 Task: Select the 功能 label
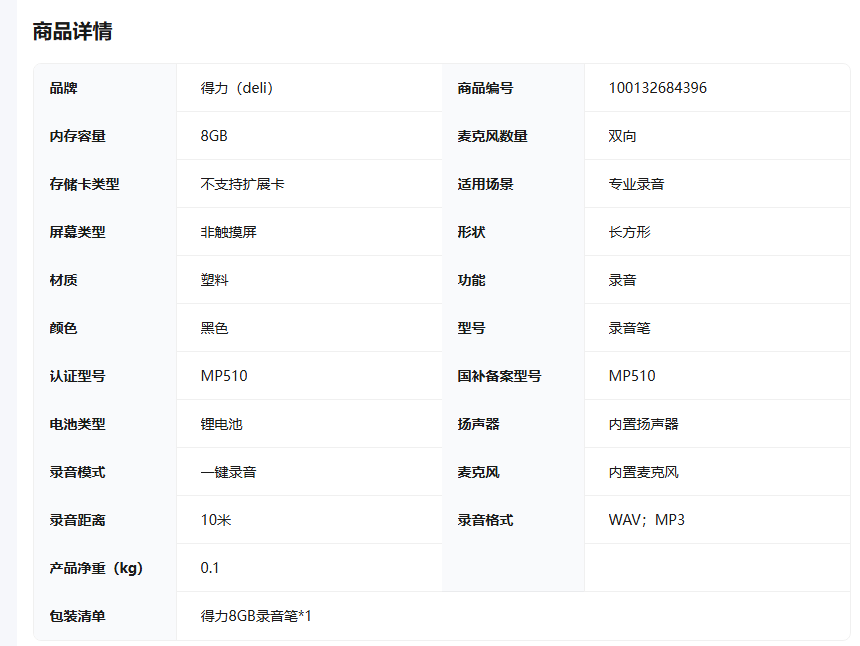(x=472, y=280)
